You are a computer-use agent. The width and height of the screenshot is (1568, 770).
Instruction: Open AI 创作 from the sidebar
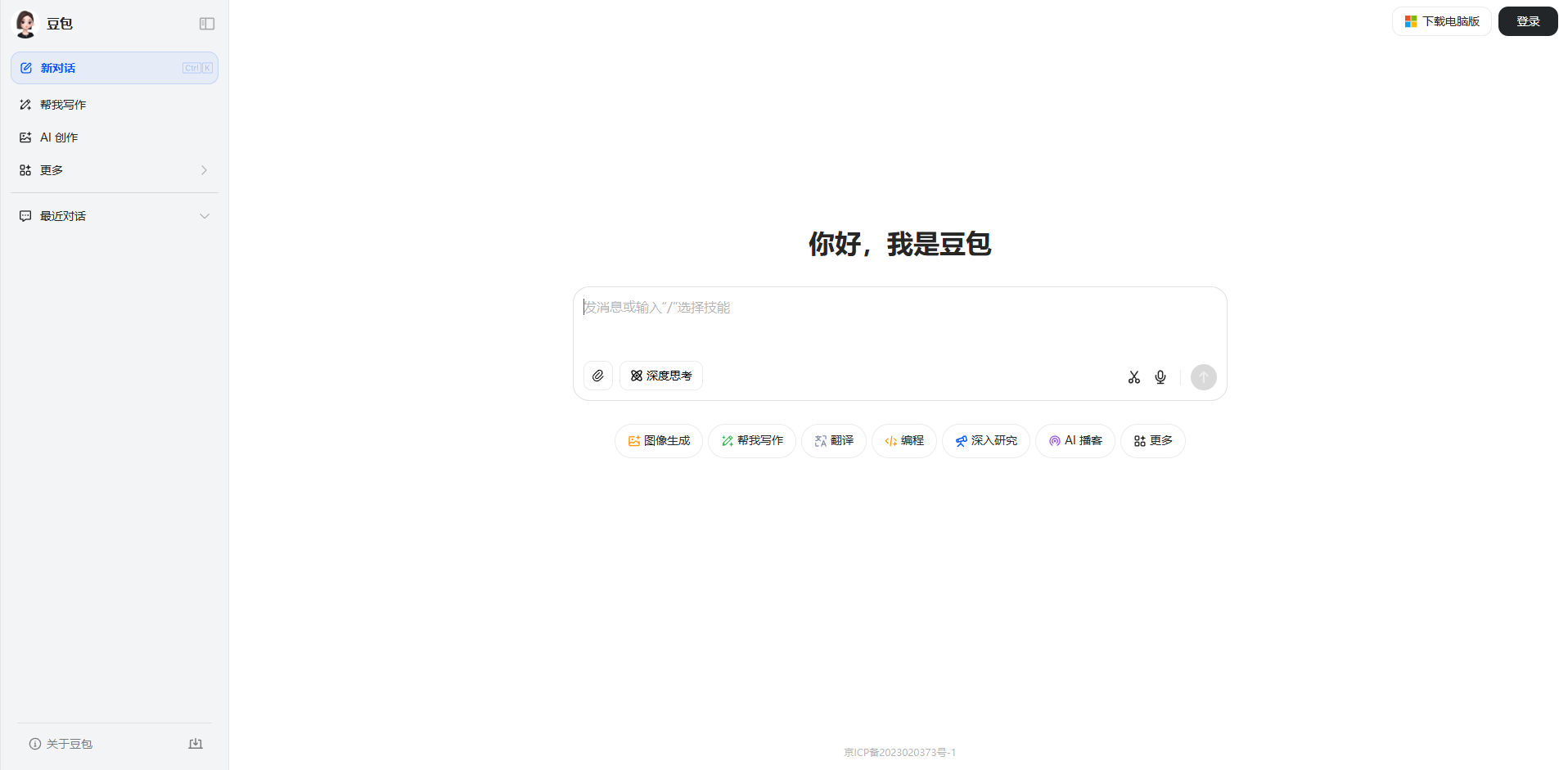click(115, 137)
